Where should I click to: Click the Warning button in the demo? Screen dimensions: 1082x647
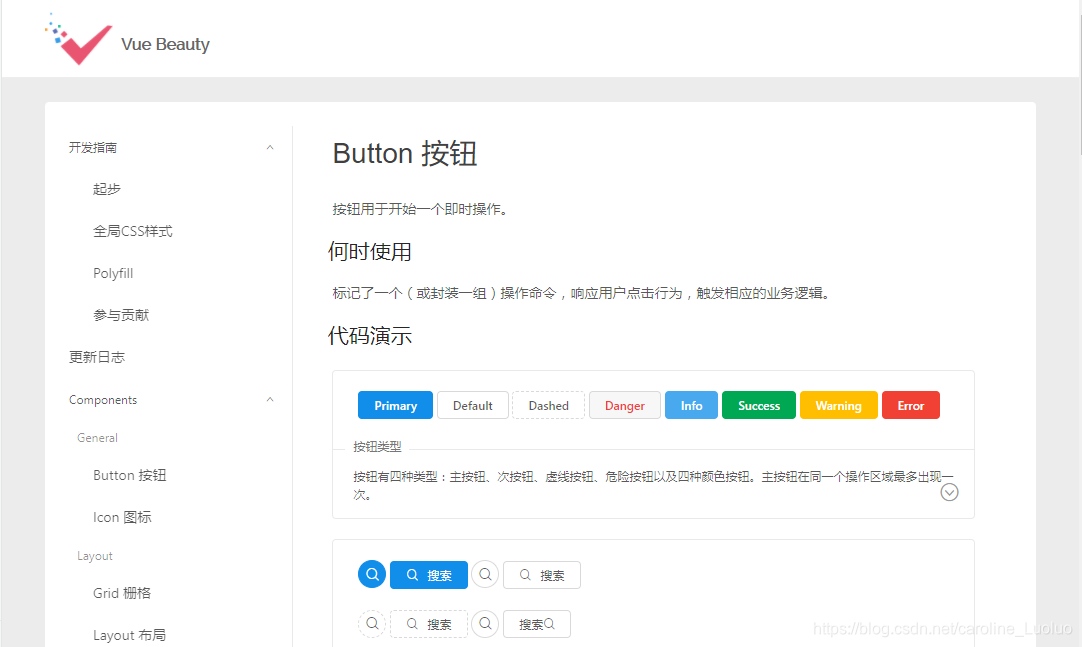coord(838,405)
